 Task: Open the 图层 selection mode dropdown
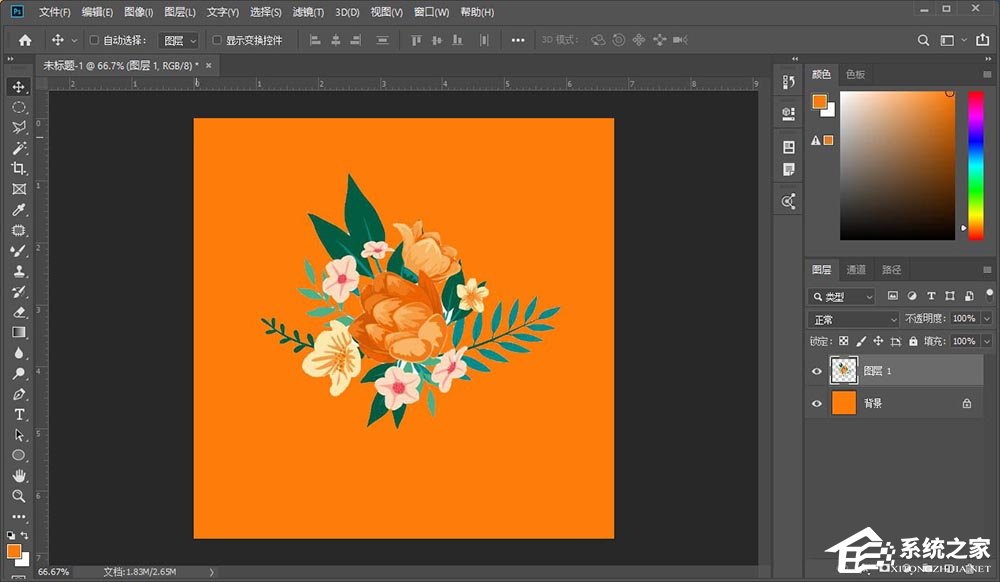(x=178, y=40)
